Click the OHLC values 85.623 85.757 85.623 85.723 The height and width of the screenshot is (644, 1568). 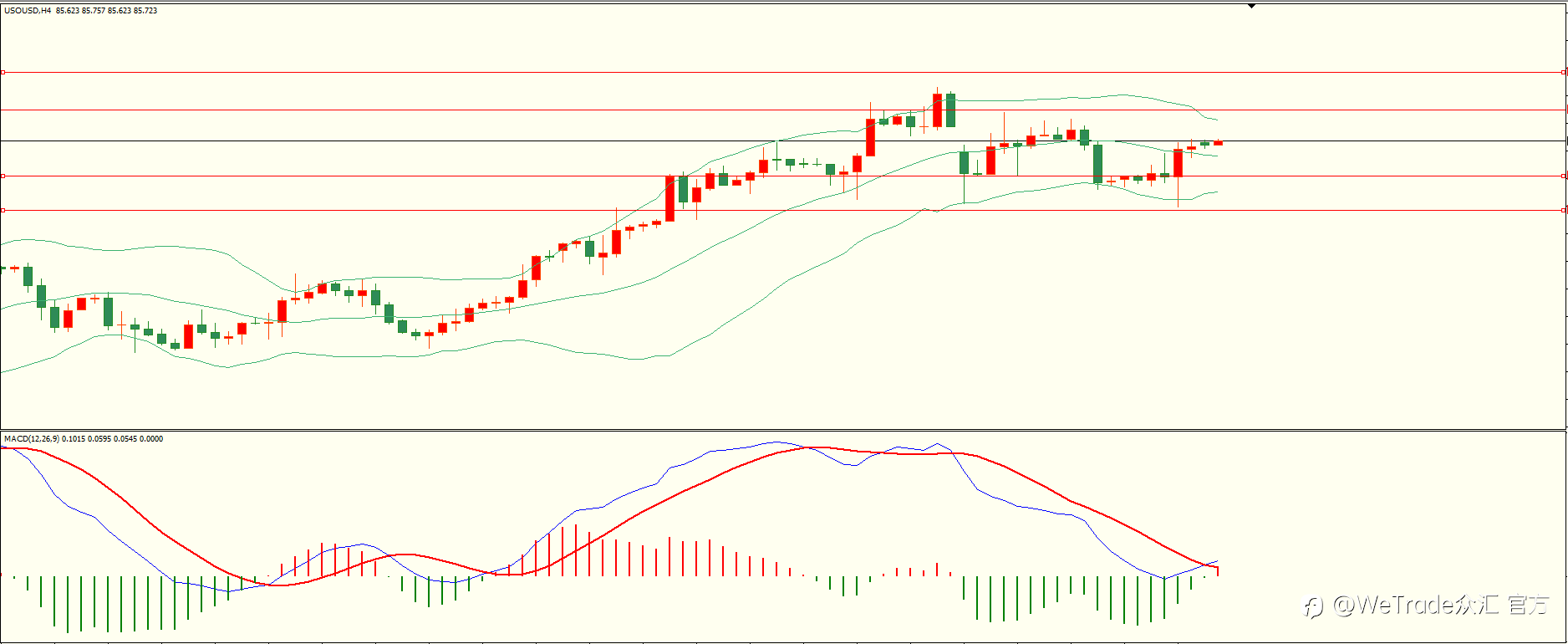[106, 11]
